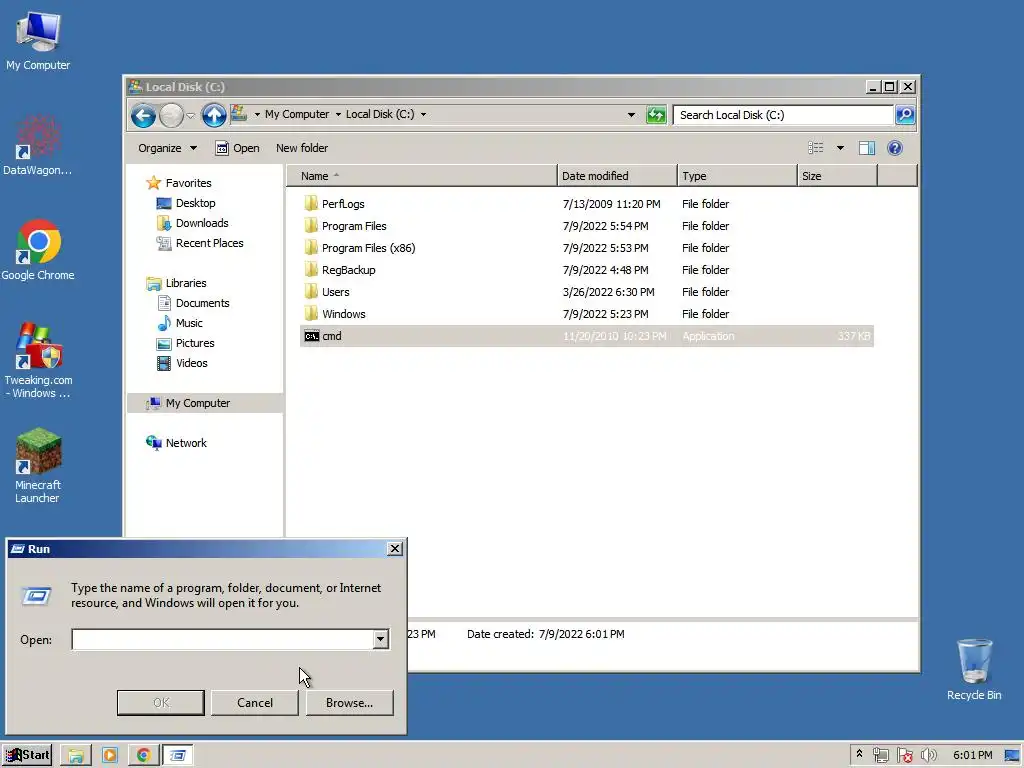Click the red-X flag tray icon
1024x768 pixels.
904,756
